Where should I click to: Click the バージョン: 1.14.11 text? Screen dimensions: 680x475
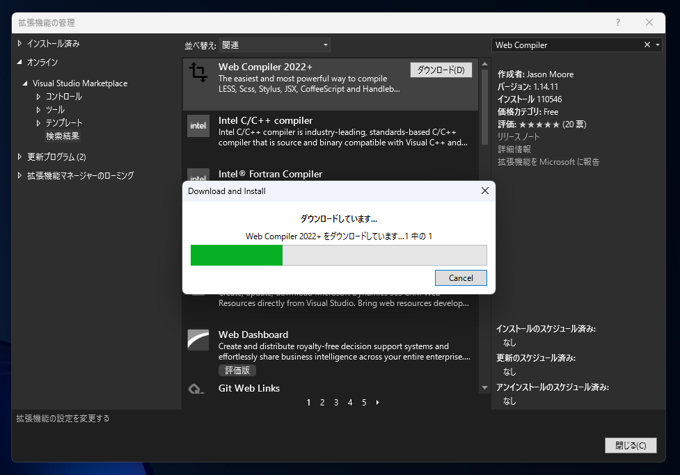tap(528, 87)
